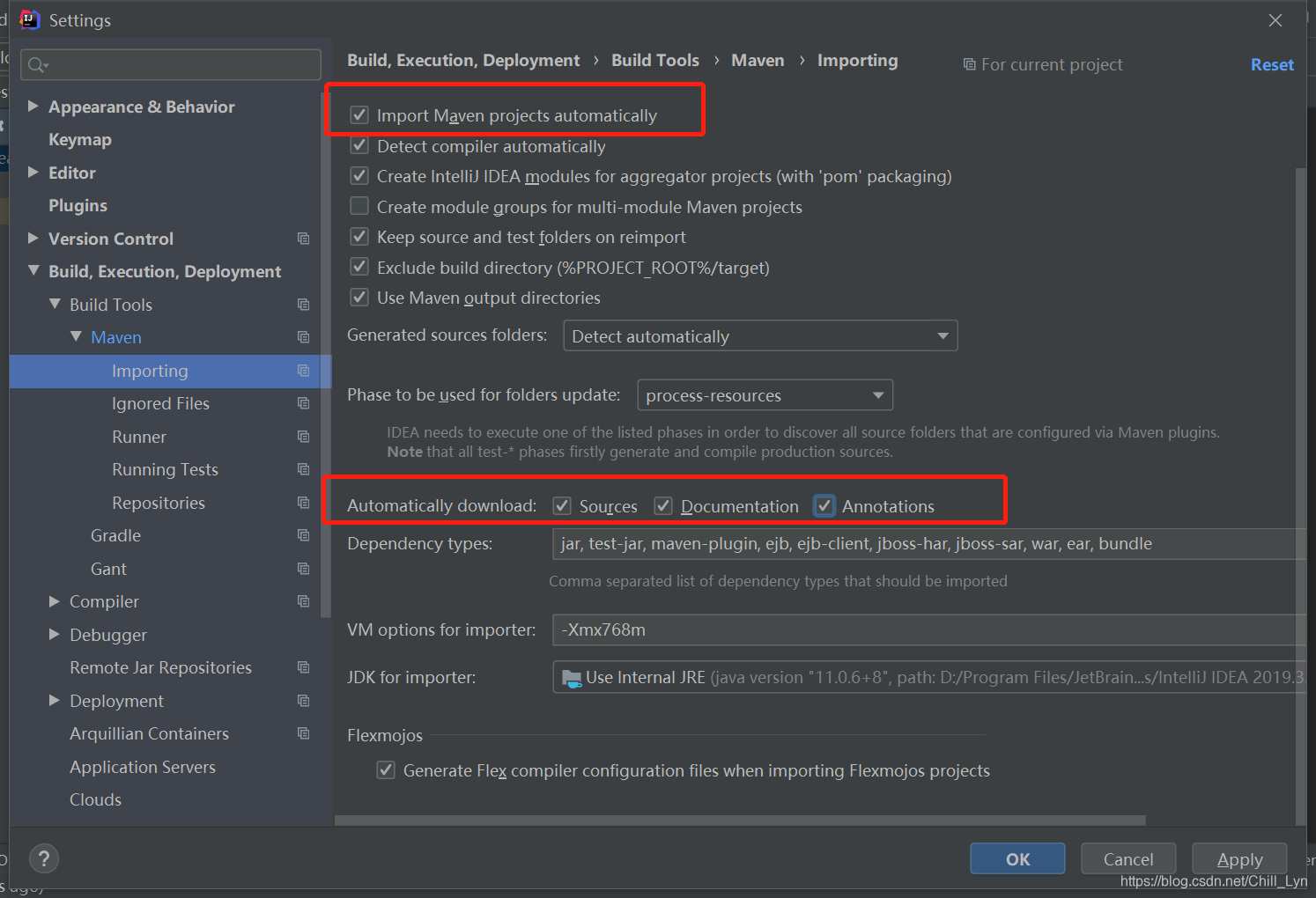
Task: Expand the Deployment tree node
Action: pyautogui.click(x=55, y=701)
